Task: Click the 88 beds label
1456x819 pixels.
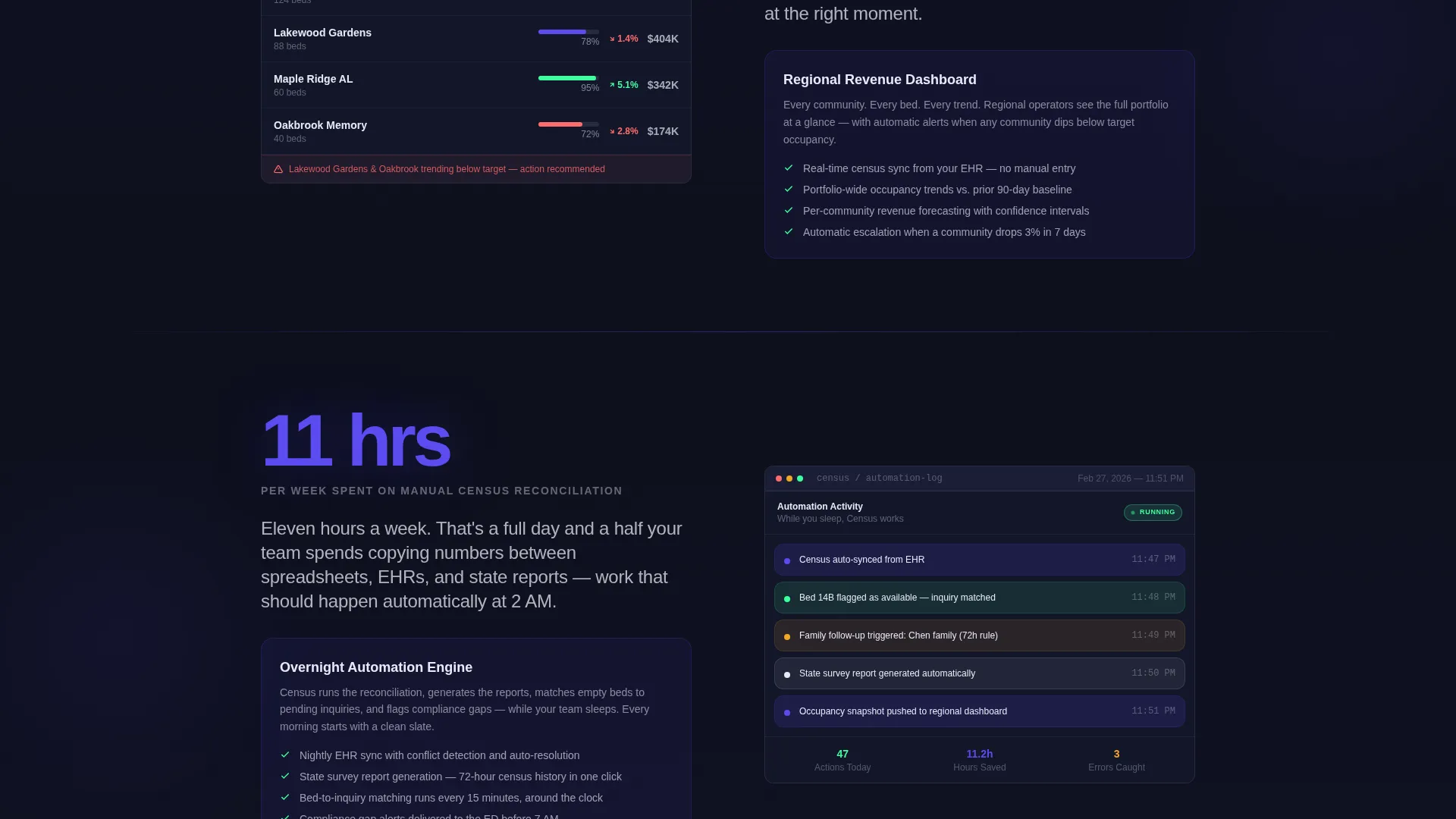Action: coord(290,46)
